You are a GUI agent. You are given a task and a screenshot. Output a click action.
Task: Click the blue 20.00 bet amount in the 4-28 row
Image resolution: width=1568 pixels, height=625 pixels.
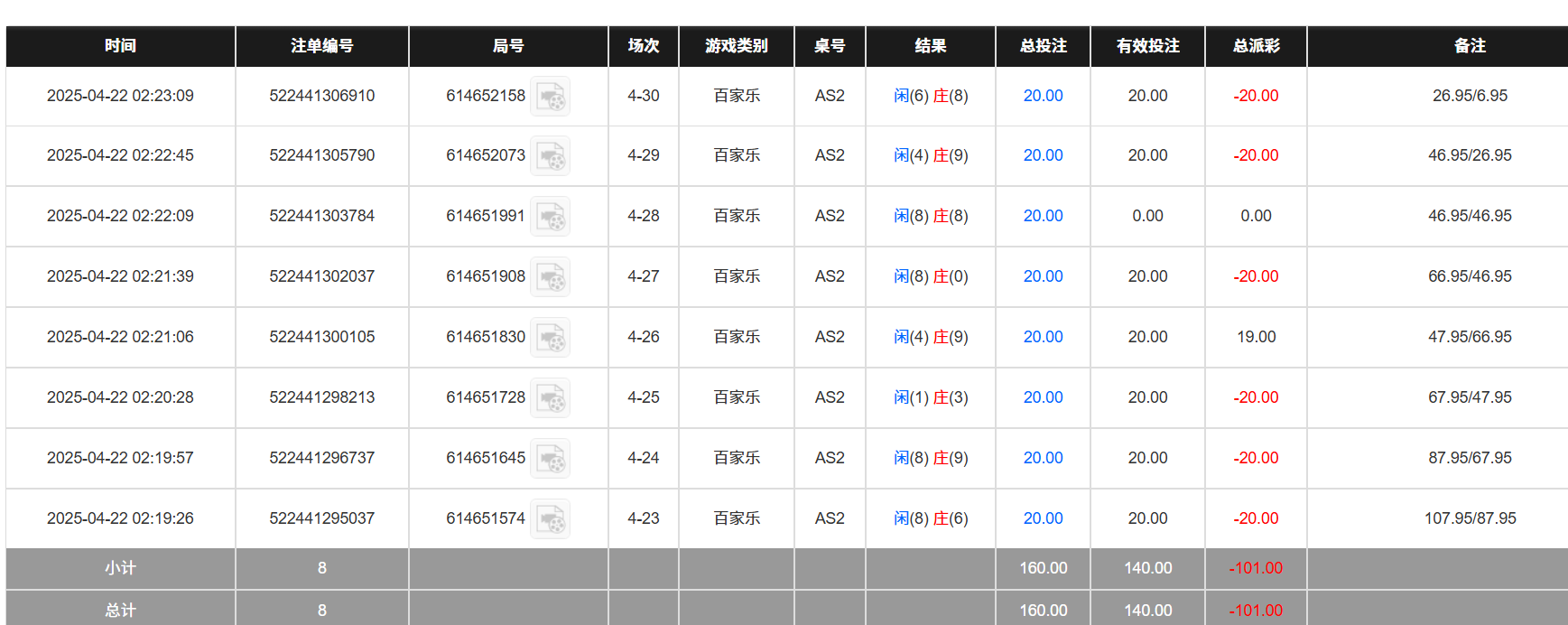1043,216
